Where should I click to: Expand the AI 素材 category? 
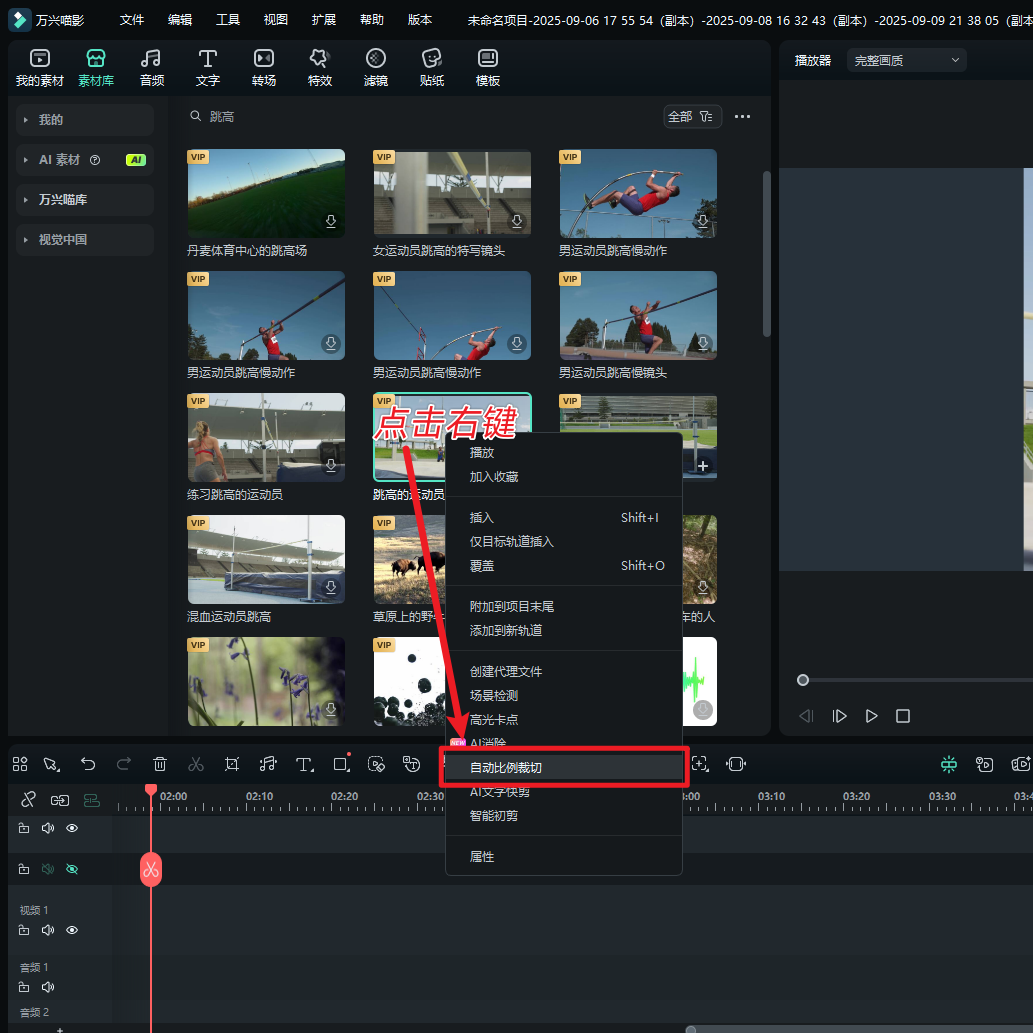coord(85,160)
